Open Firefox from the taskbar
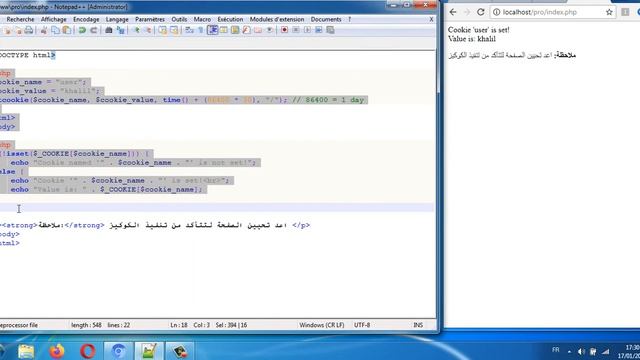Screen dimensions: 640x360 57,351
